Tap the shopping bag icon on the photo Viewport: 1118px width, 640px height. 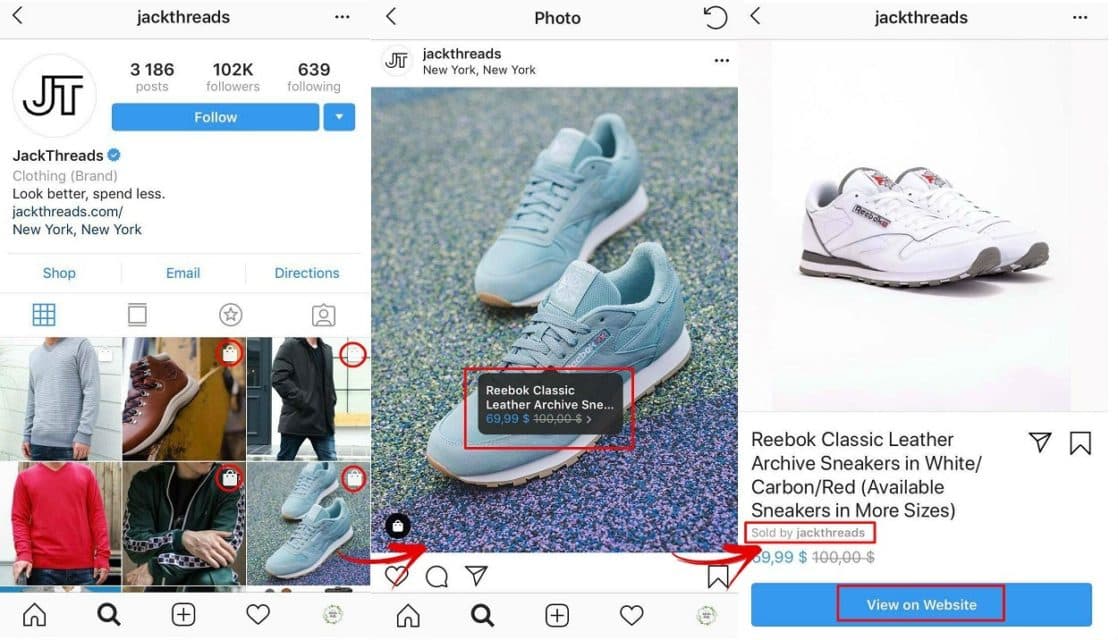(398, 526)
